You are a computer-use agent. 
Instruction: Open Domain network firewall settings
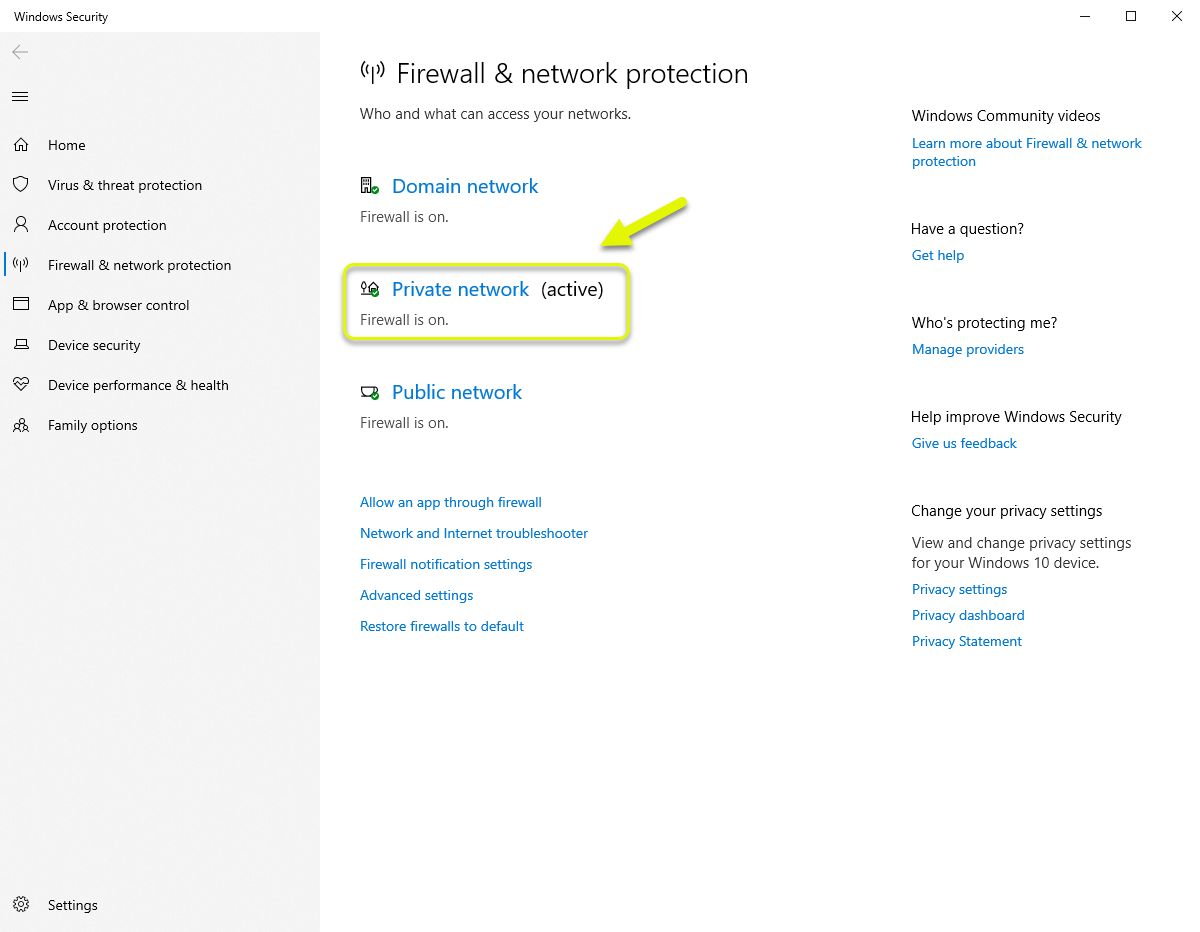464,186
